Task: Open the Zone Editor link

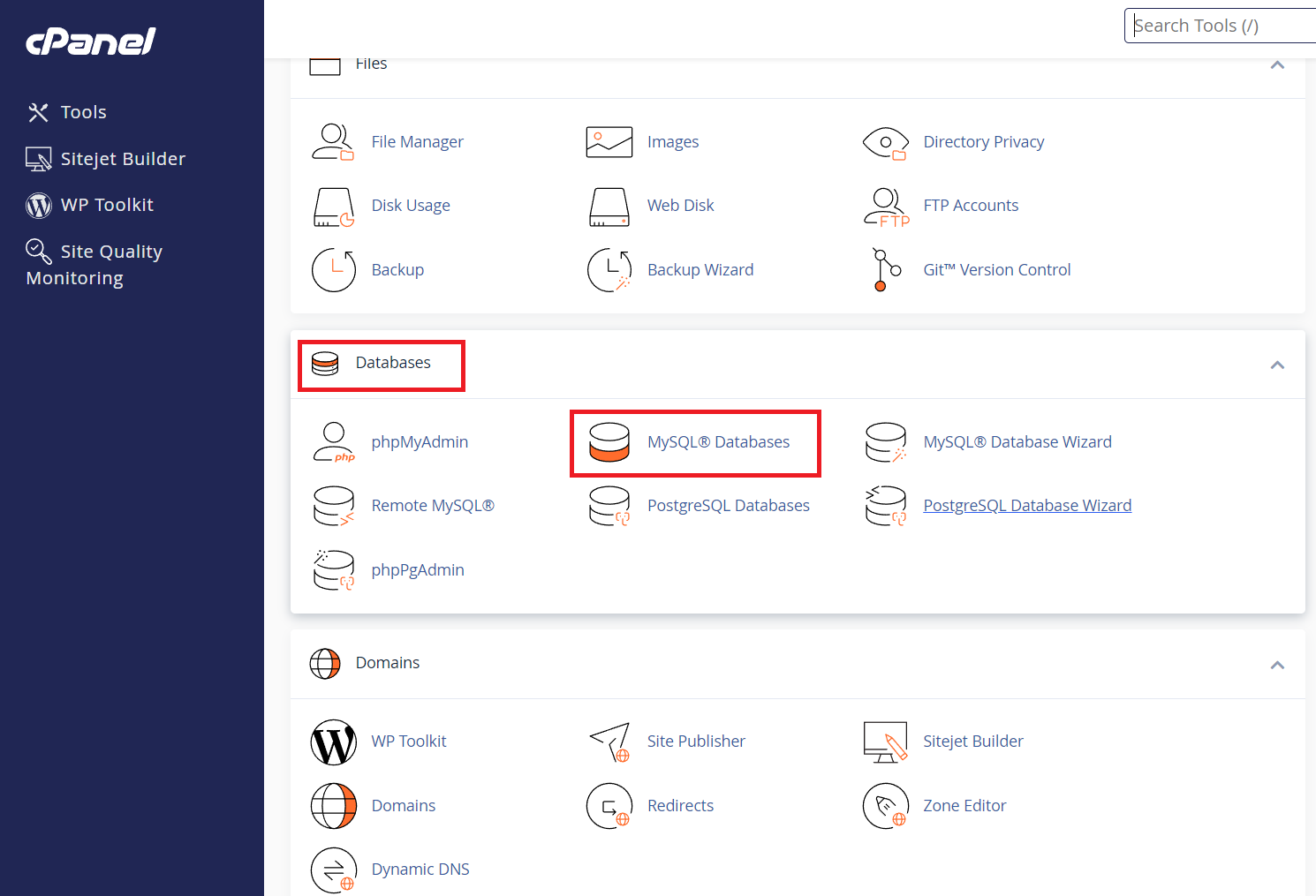Action: click(964, 806)
